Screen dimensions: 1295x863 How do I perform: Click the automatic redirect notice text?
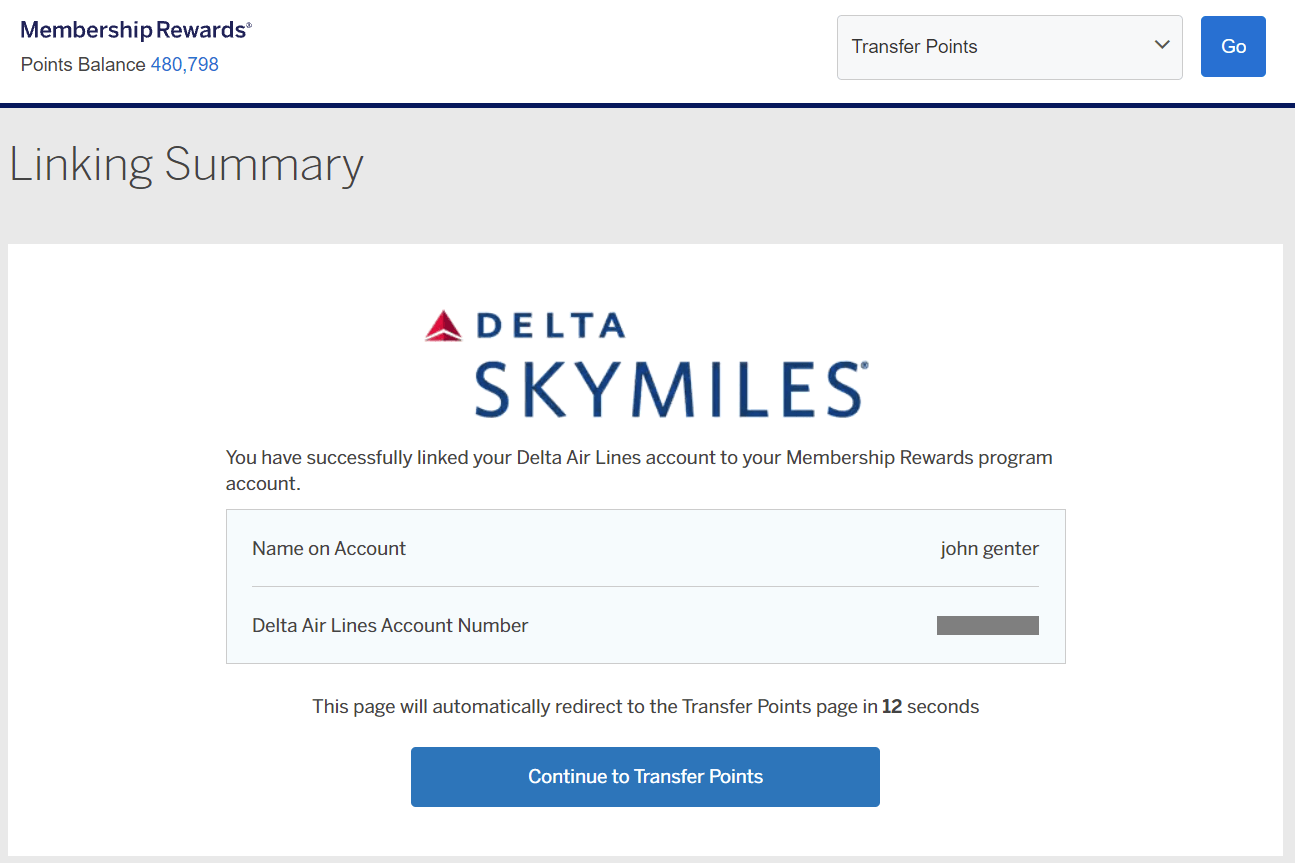(595, 707)
